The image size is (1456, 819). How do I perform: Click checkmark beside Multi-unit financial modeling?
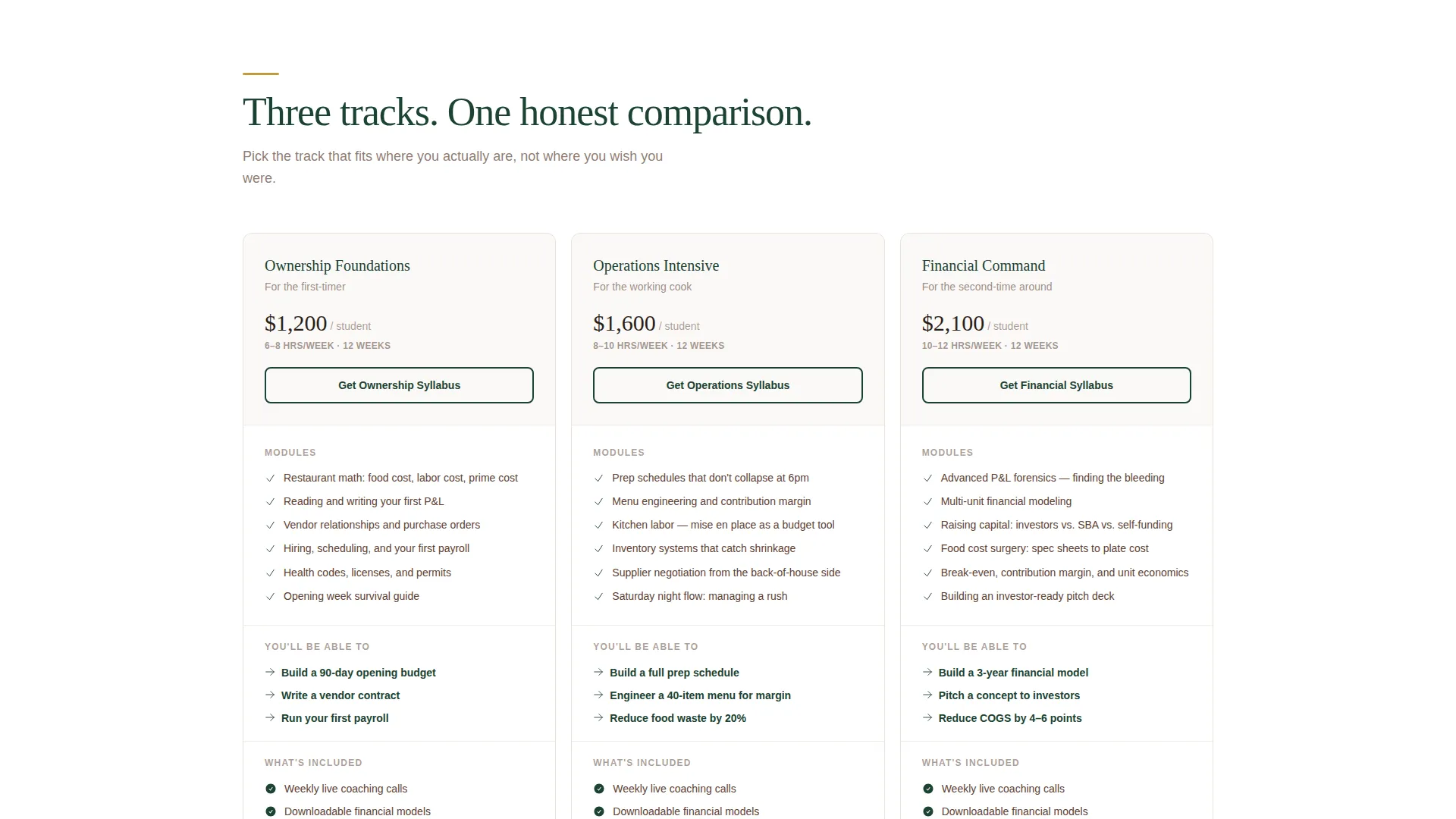[x=927, y=502]
